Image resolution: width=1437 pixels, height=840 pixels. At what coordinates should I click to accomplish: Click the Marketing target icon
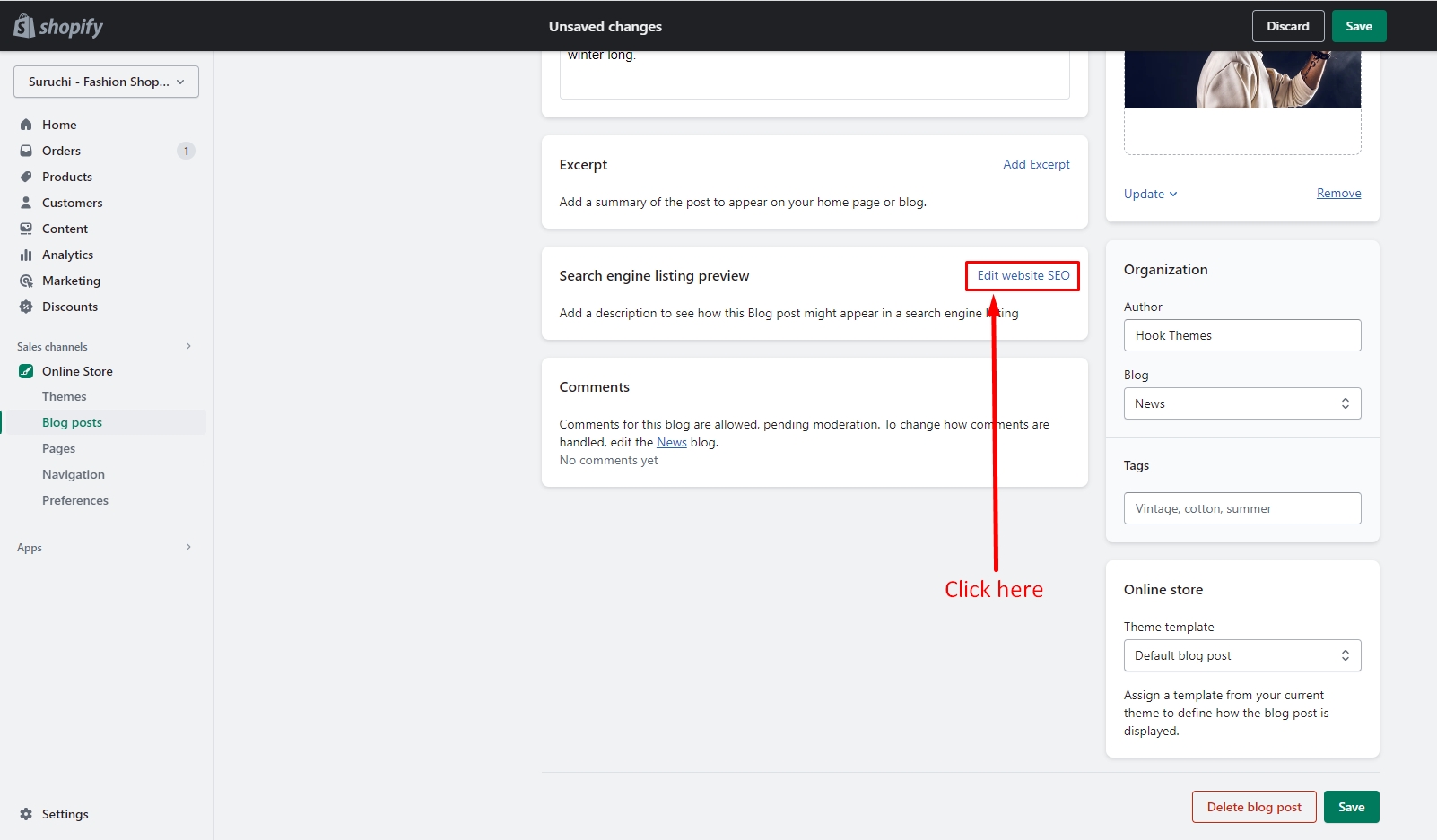coord(26,281)
